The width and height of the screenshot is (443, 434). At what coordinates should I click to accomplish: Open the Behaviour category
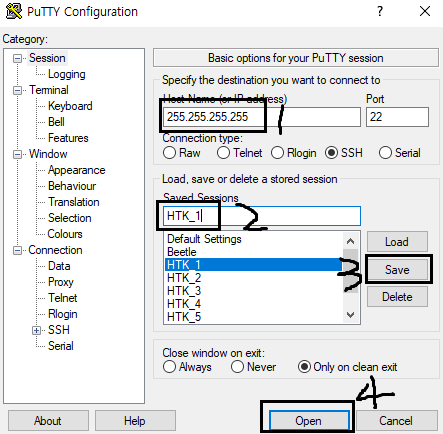[72, 186]
